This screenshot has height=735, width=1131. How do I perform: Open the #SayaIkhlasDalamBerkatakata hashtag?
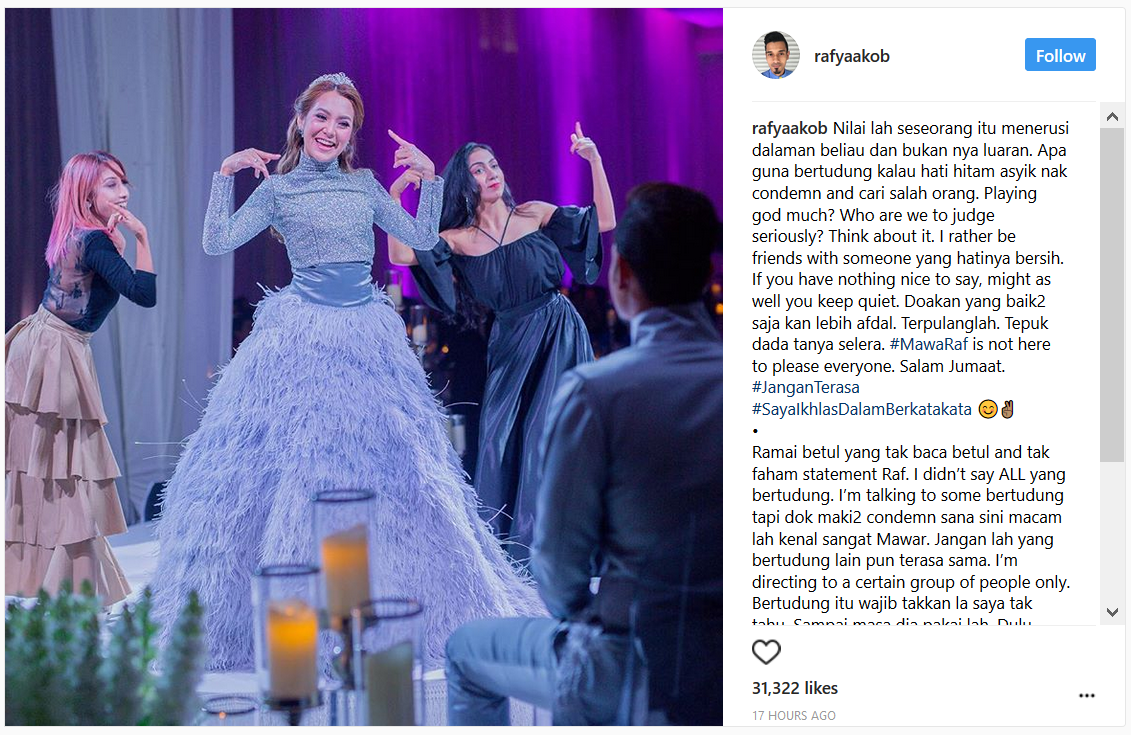coord(861,410)
